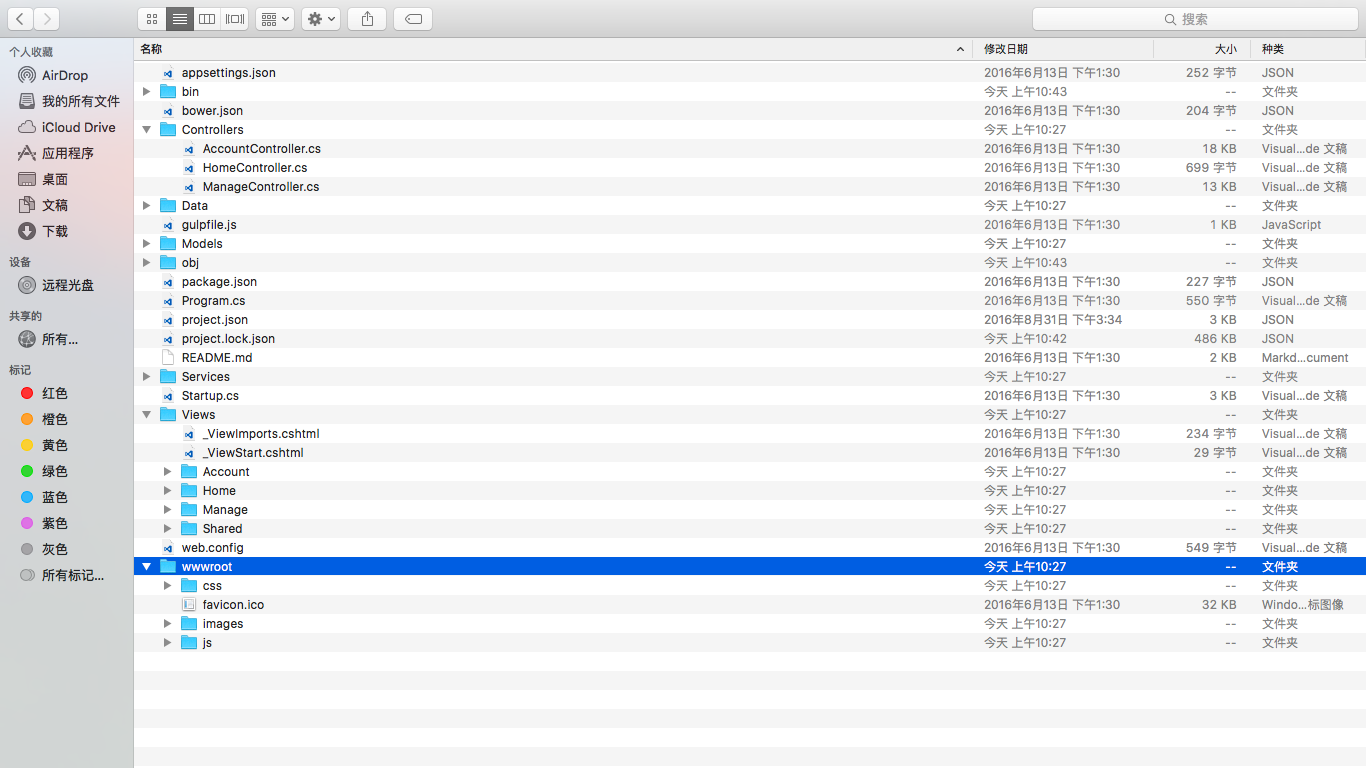Switch to Cover Flow view

[x=235, y=19]
